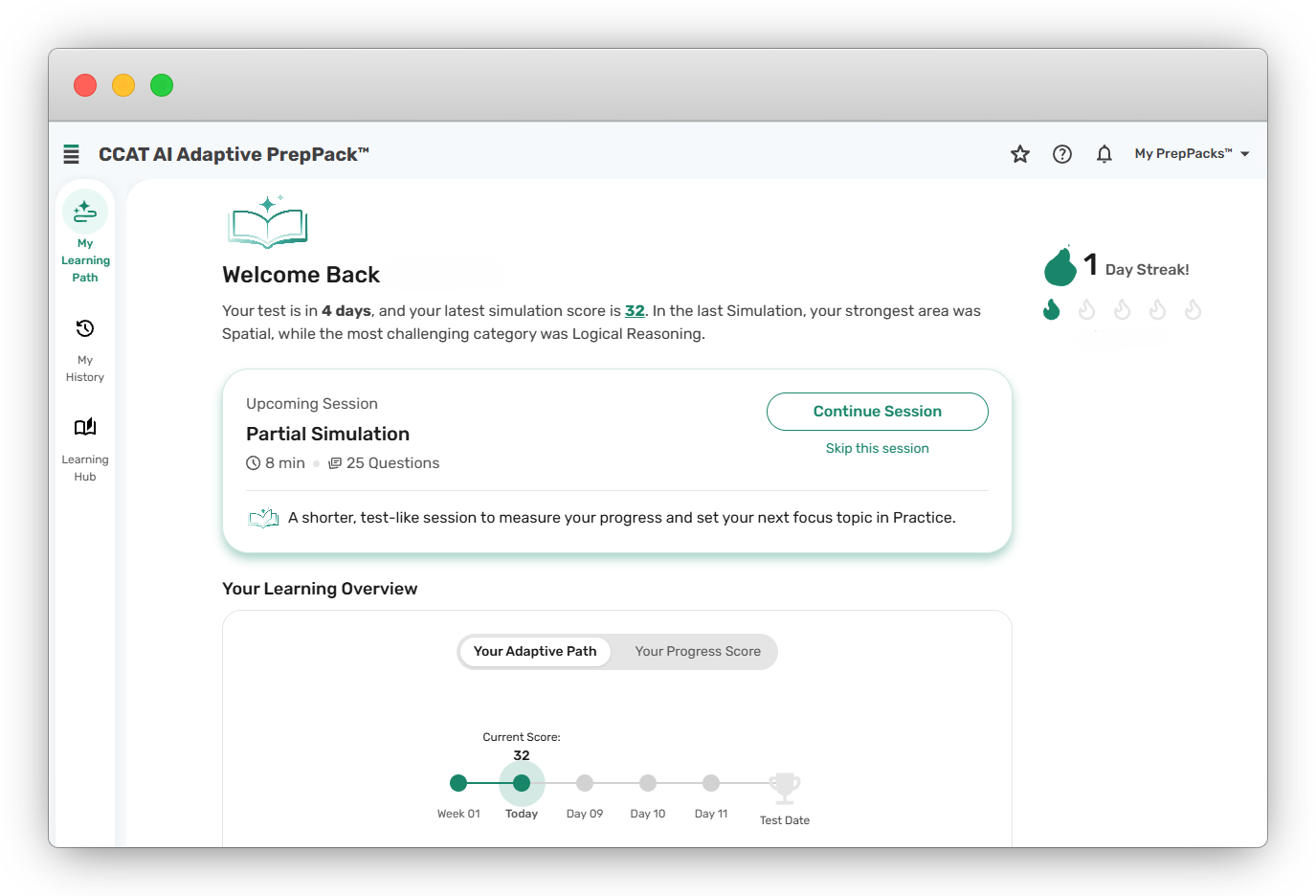The height and width of the screenshot is (896, 1316).
Task: Click the Skip this session link
Action: pyautogui.click(x=878, y=448)
